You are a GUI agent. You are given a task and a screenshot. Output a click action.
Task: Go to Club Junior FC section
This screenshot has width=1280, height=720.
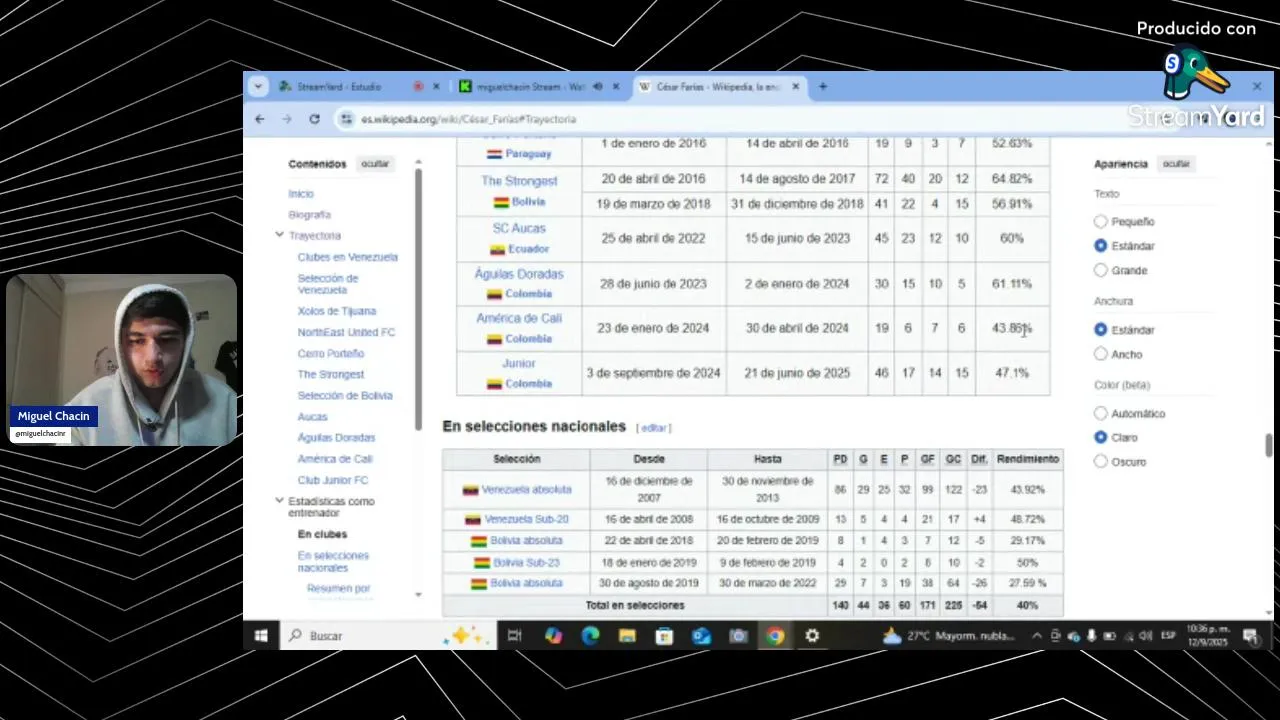332,480
